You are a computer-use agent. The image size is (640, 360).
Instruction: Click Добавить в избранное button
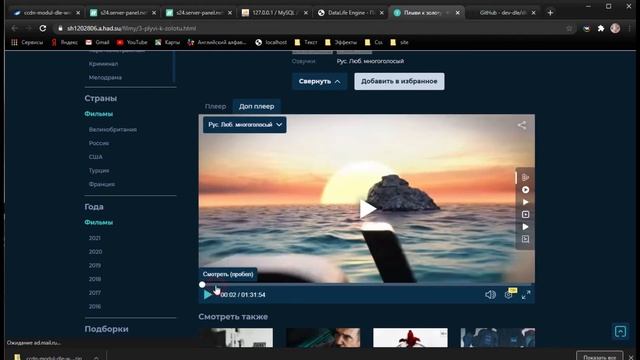click(x=399, y=81)
